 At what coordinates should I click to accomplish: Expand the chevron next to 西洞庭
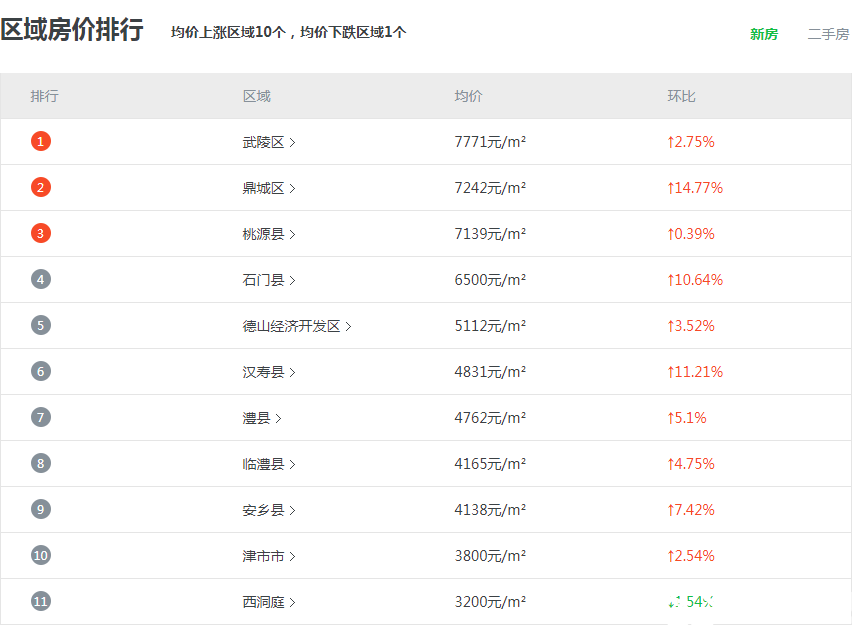(292, 602)
